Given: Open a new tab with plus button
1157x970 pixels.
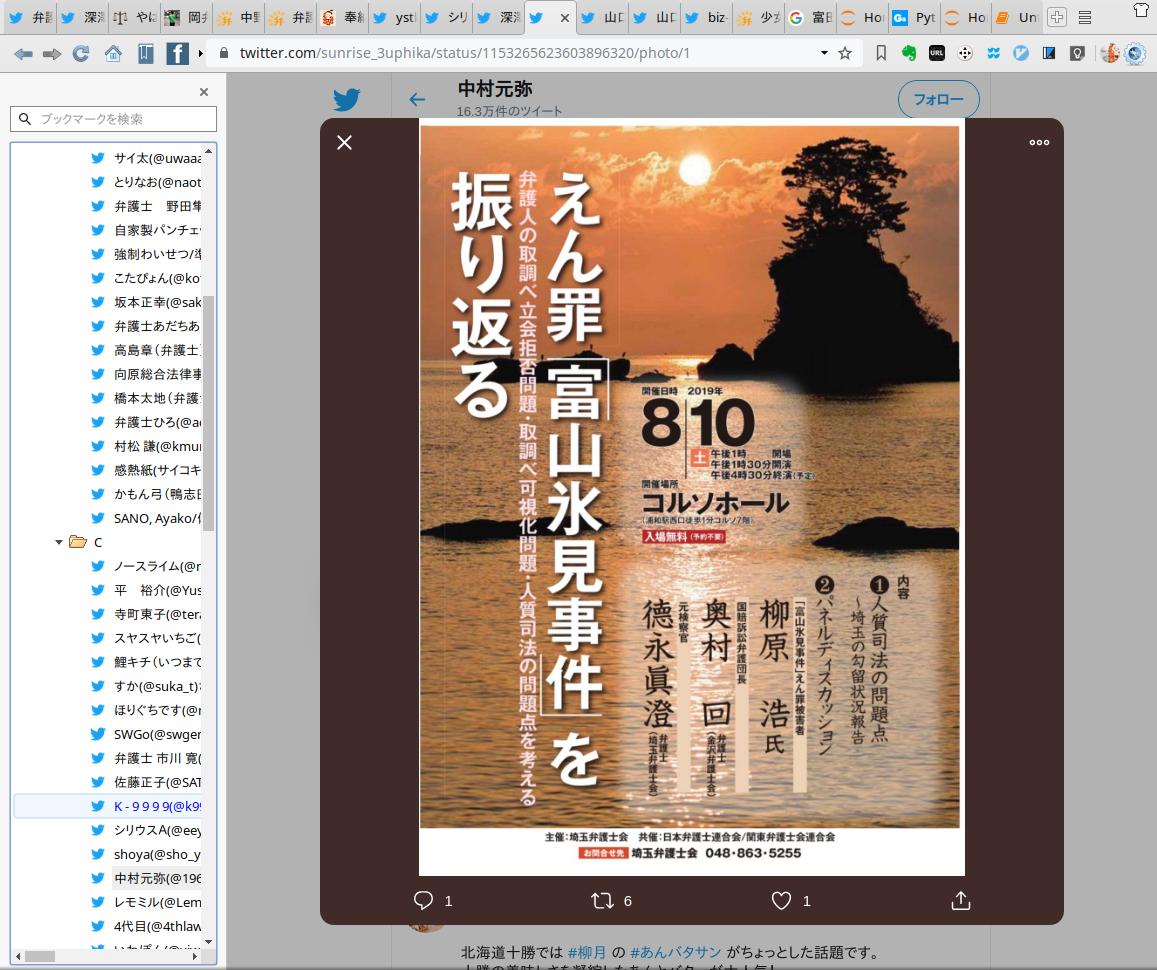Looking at the screenshot, I should tap(1057, 17).
